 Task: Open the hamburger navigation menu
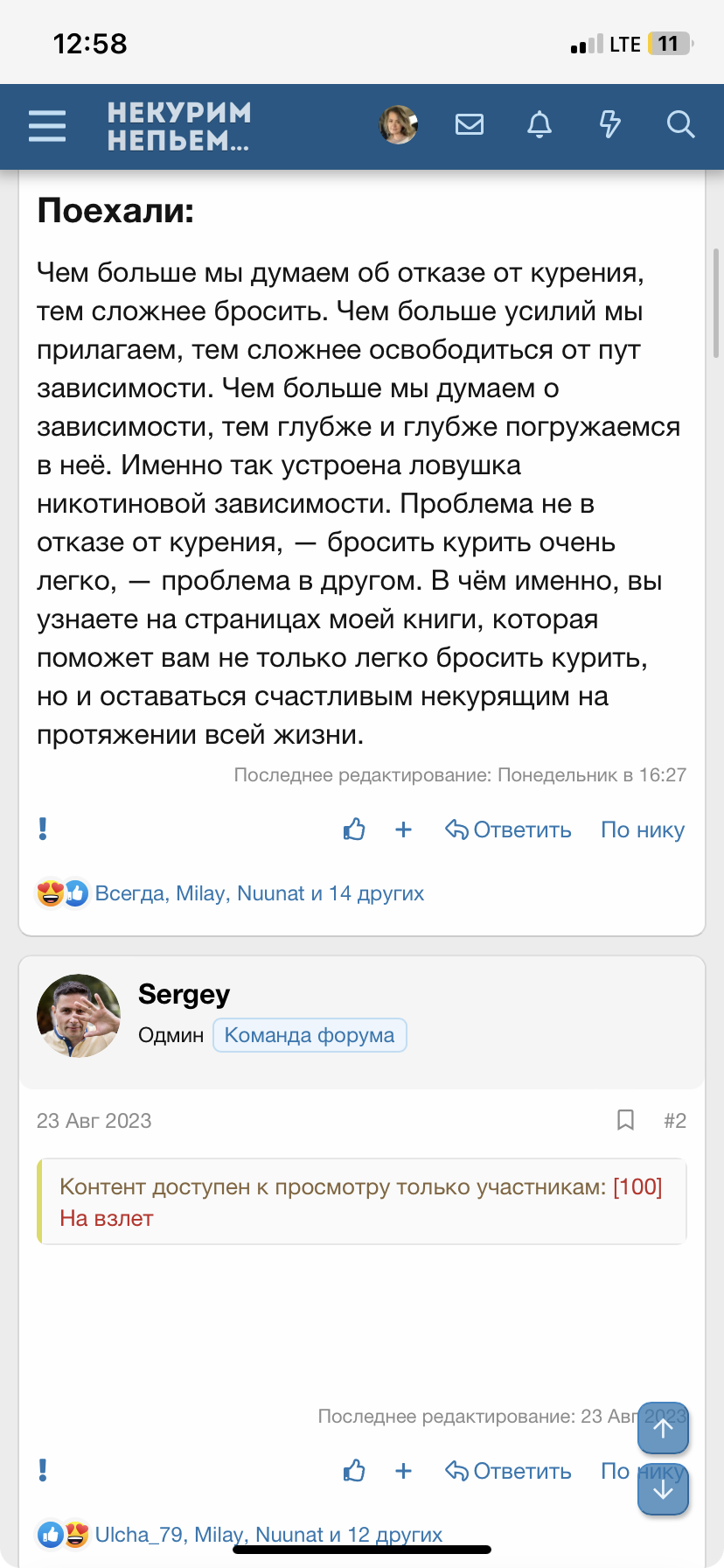click(x=47, y=126)
